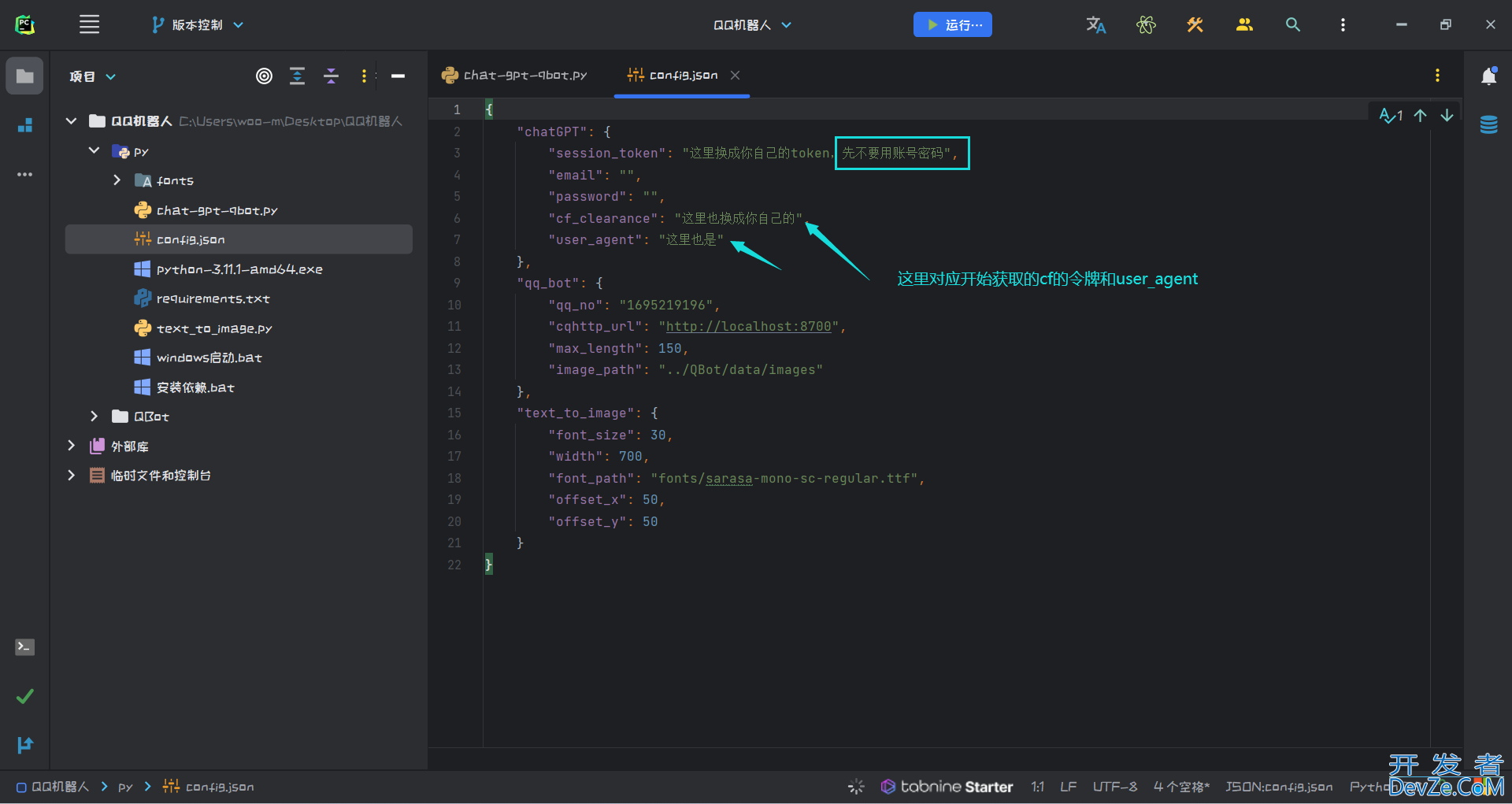Open editor tabs options menu
The image size is (1512, 804).
pyautogui.click(x=1437, y=75)
